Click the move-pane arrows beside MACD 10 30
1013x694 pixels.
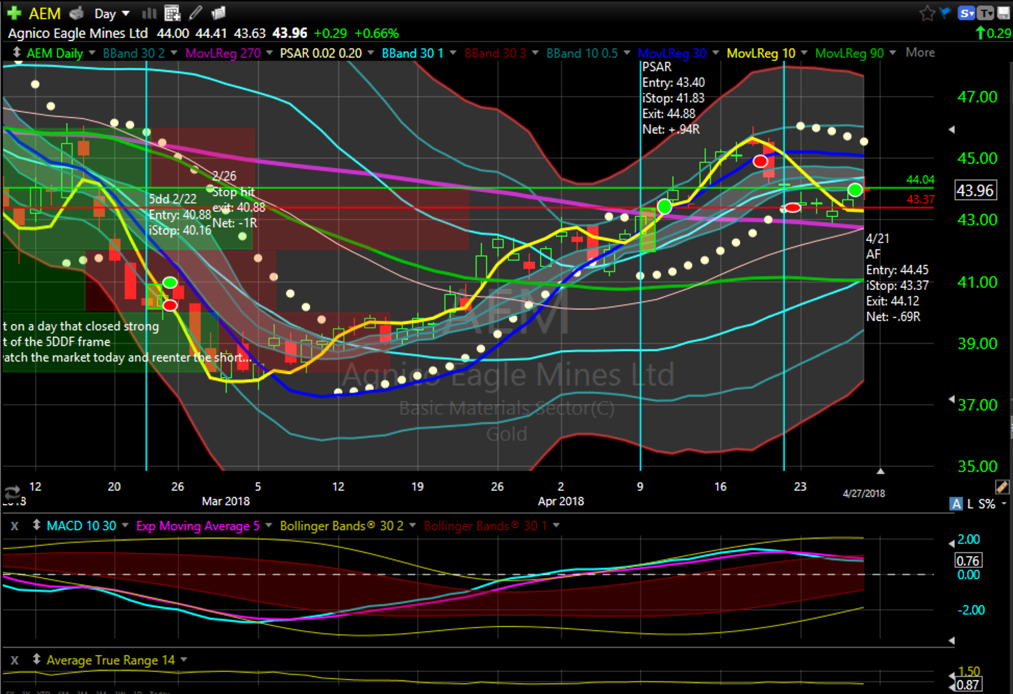coord(36,525)
